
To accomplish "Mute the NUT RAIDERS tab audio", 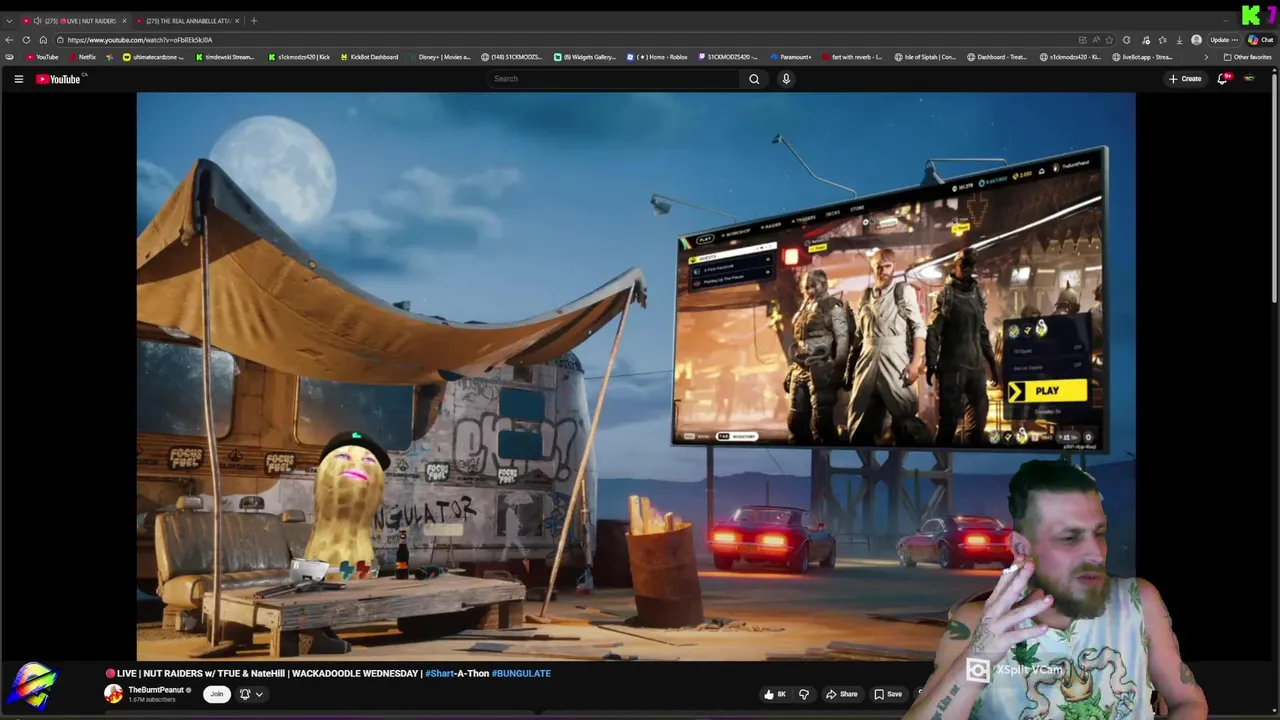I will pyautogui.click(x=37, y=21).
